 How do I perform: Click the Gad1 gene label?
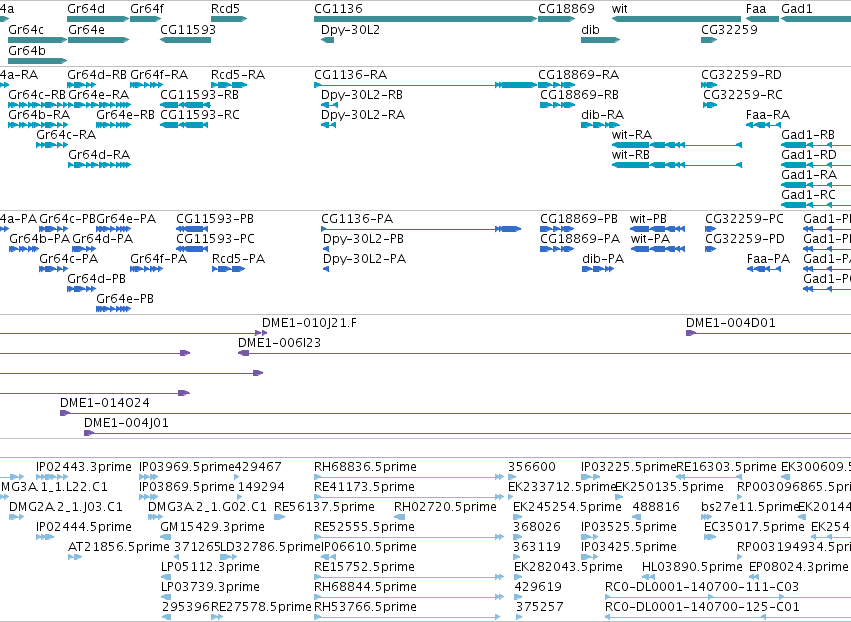click(x=797, y=9)
